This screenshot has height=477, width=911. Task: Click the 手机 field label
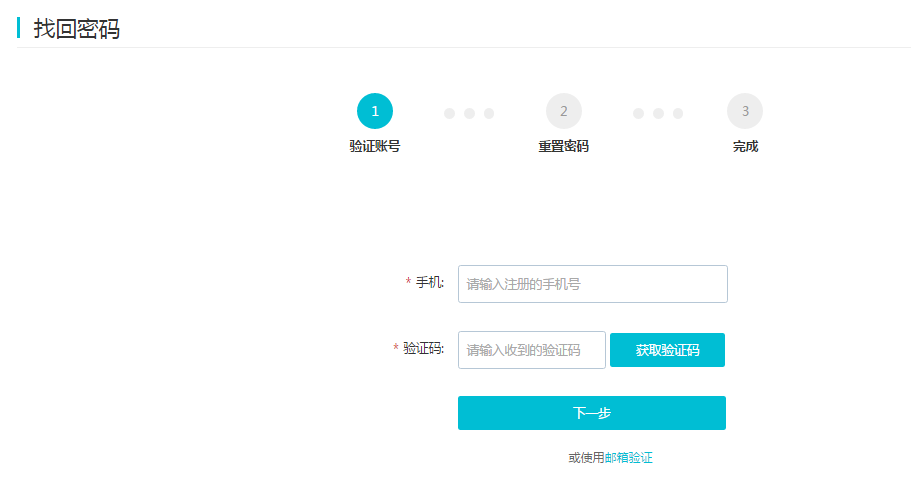[429, 282]
